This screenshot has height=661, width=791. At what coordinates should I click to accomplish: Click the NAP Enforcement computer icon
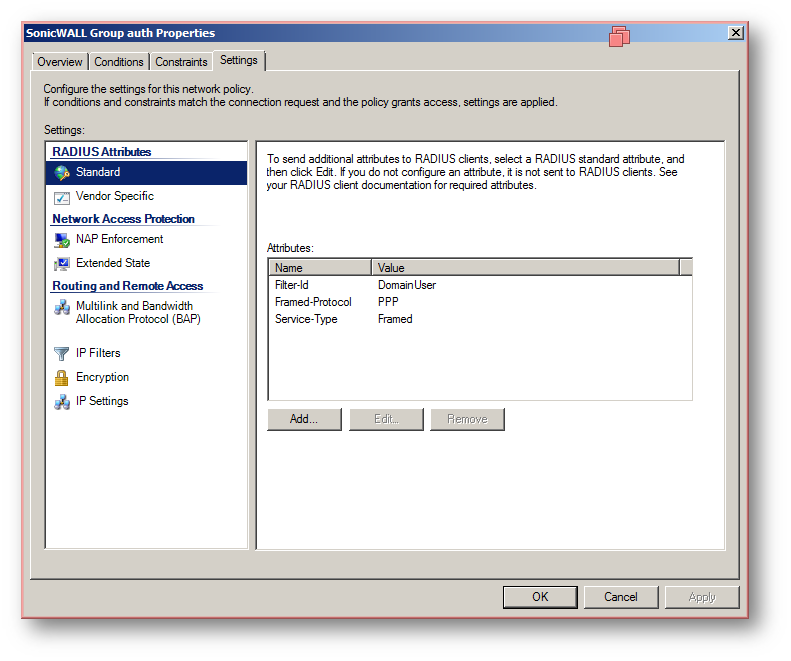coord(62,240)
